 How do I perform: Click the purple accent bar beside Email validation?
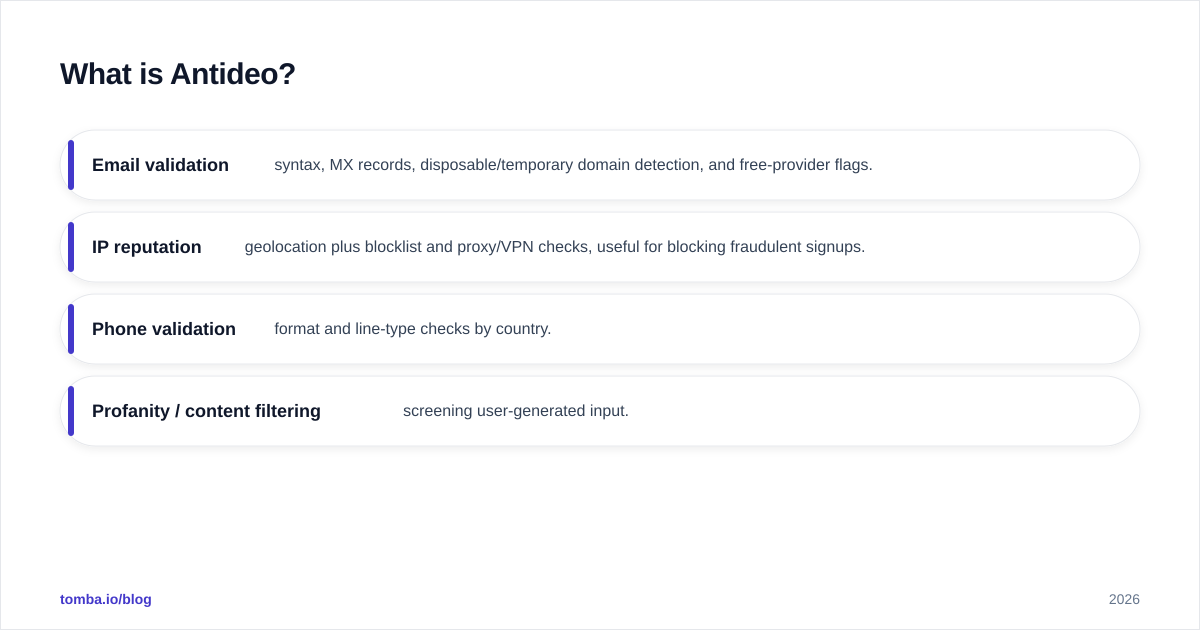click(x=71, y=165)
